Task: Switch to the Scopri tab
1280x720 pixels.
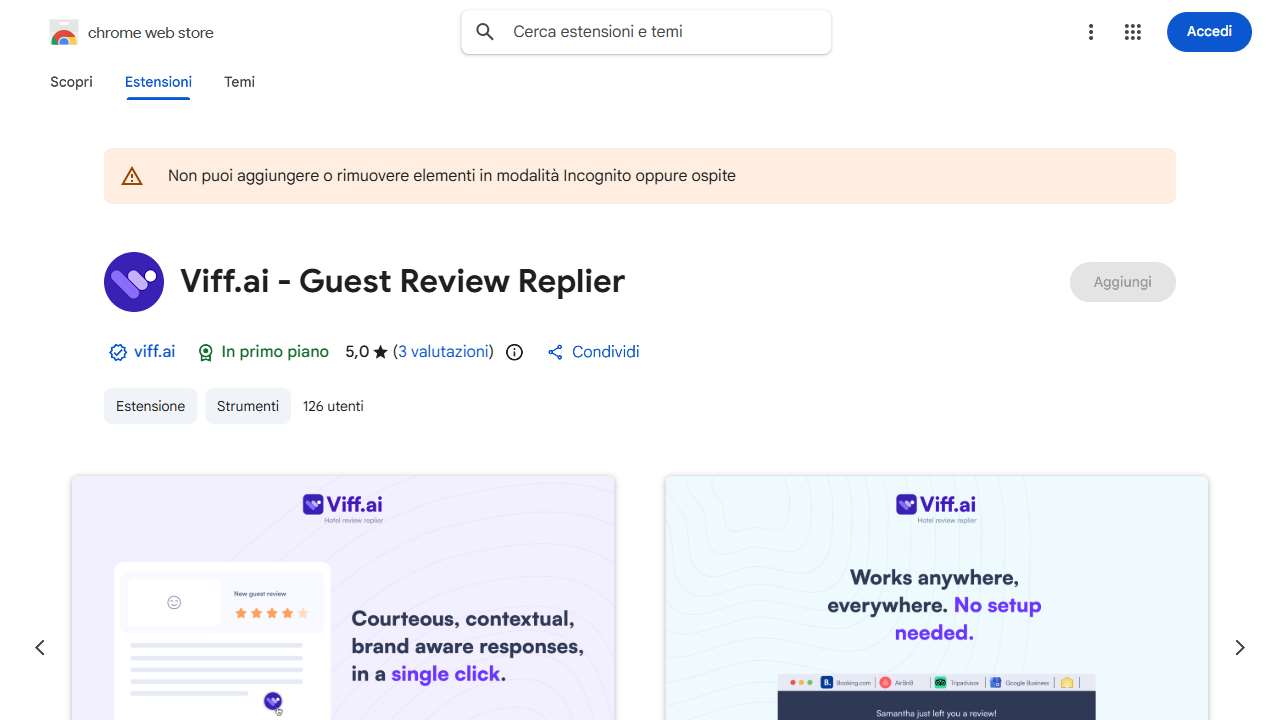Action: click(x=71, y=82)
